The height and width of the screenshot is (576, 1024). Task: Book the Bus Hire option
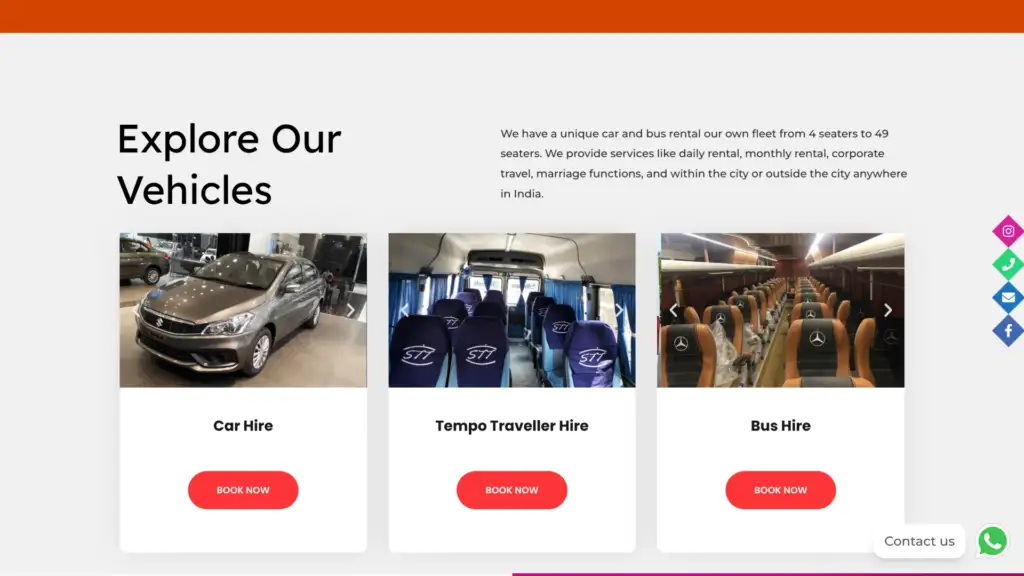coord(780,490)
